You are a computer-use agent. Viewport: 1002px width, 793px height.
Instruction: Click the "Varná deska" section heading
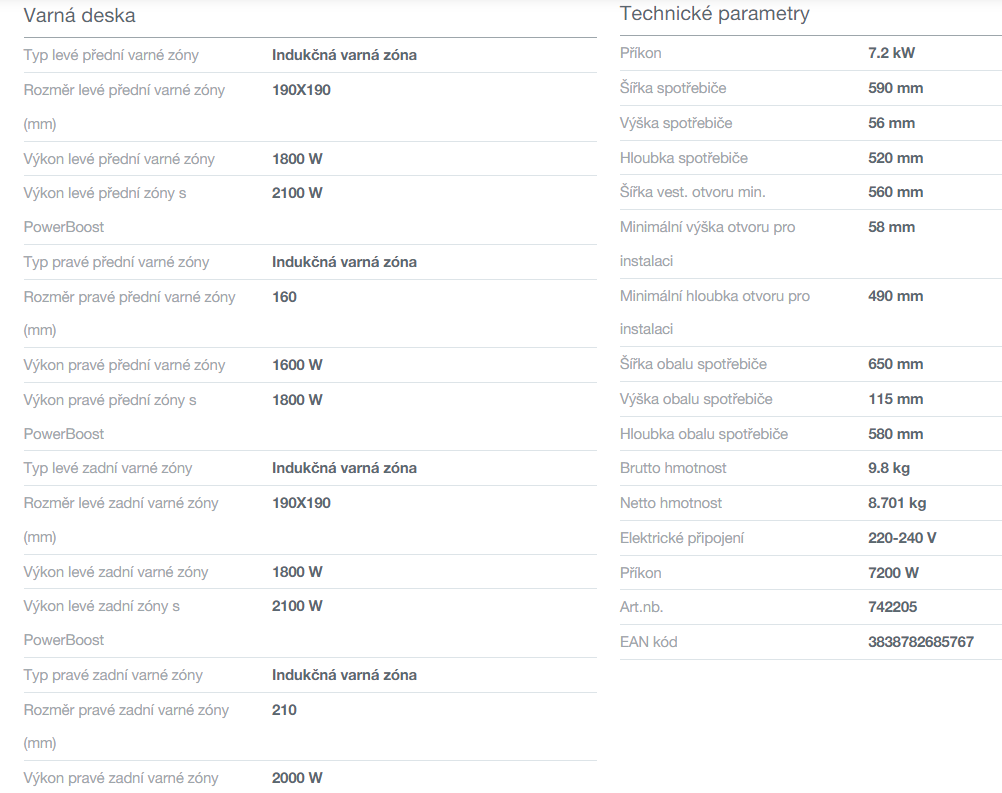79,16
